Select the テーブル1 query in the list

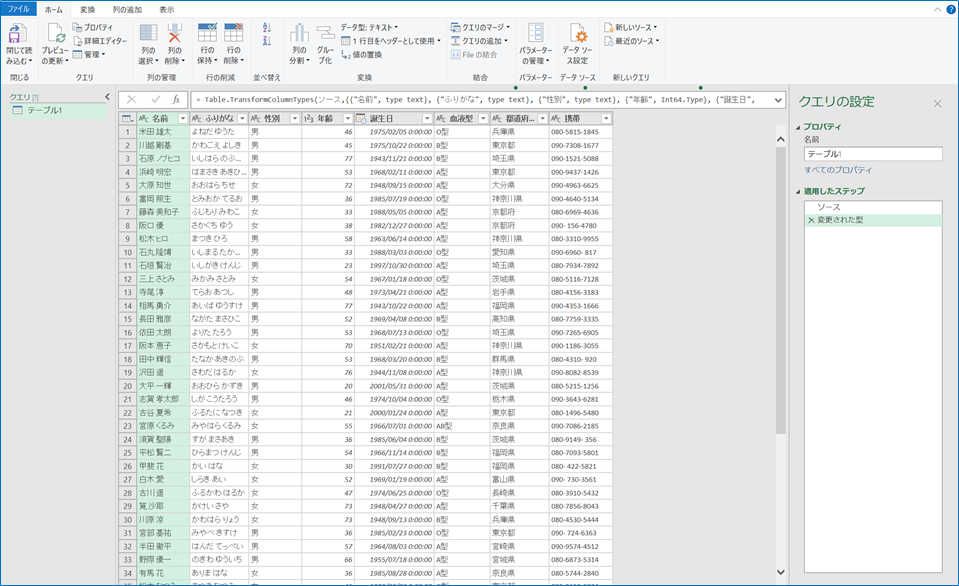pyautogui.click(x=58, y=110)
